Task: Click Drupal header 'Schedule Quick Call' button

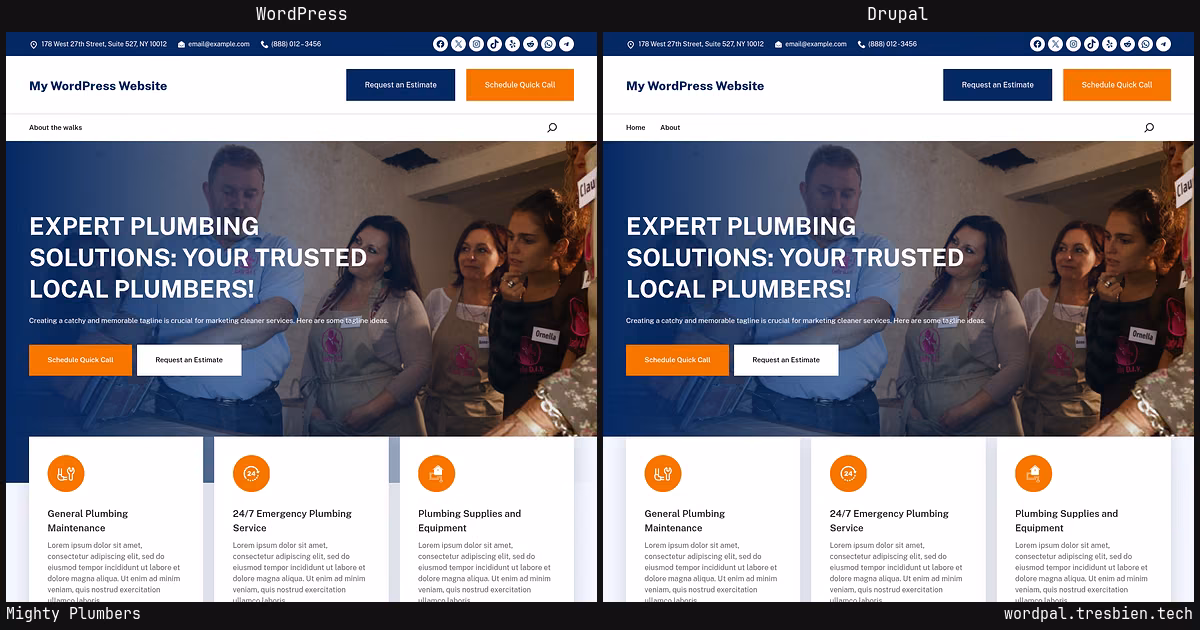Action: (x=1117, y=85)
